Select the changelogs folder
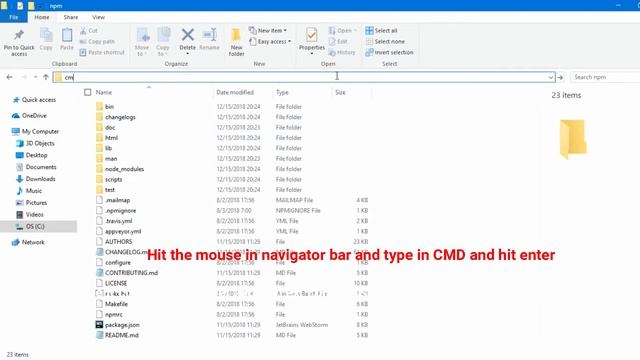The image size is (640, 360). click(116, 117)
